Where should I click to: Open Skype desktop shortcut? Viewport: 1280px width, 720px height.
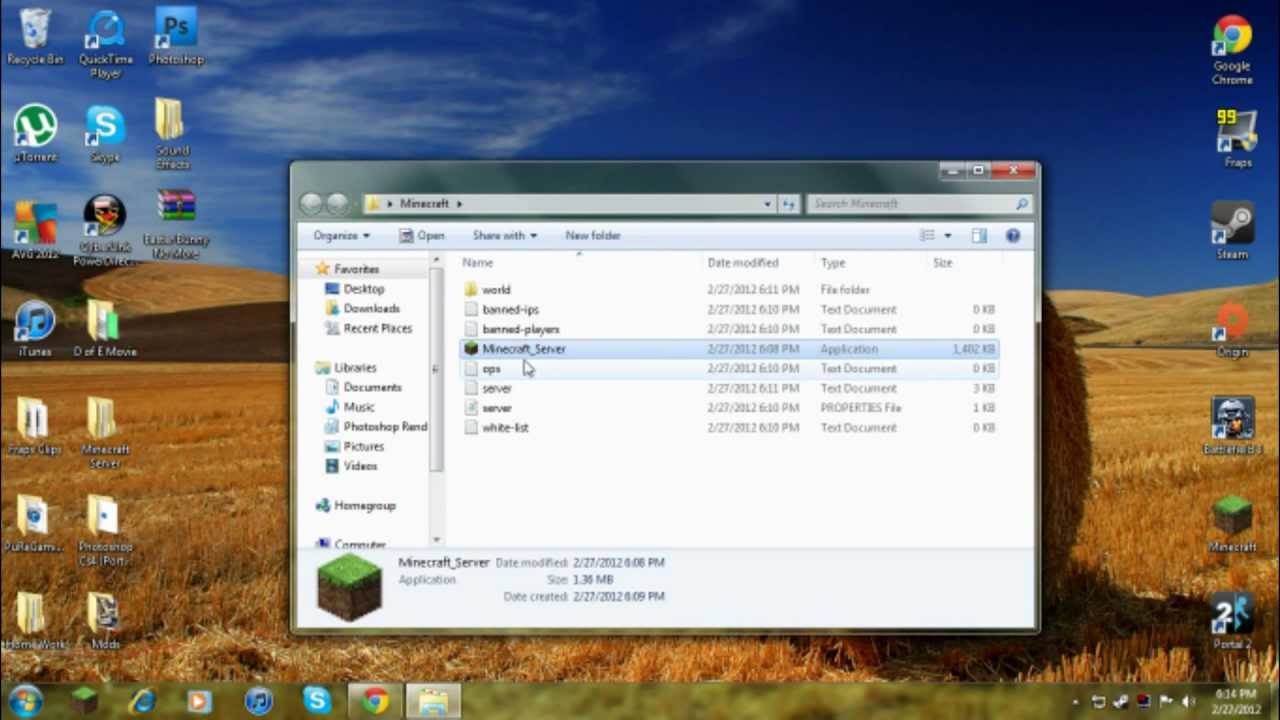(105, 133)
